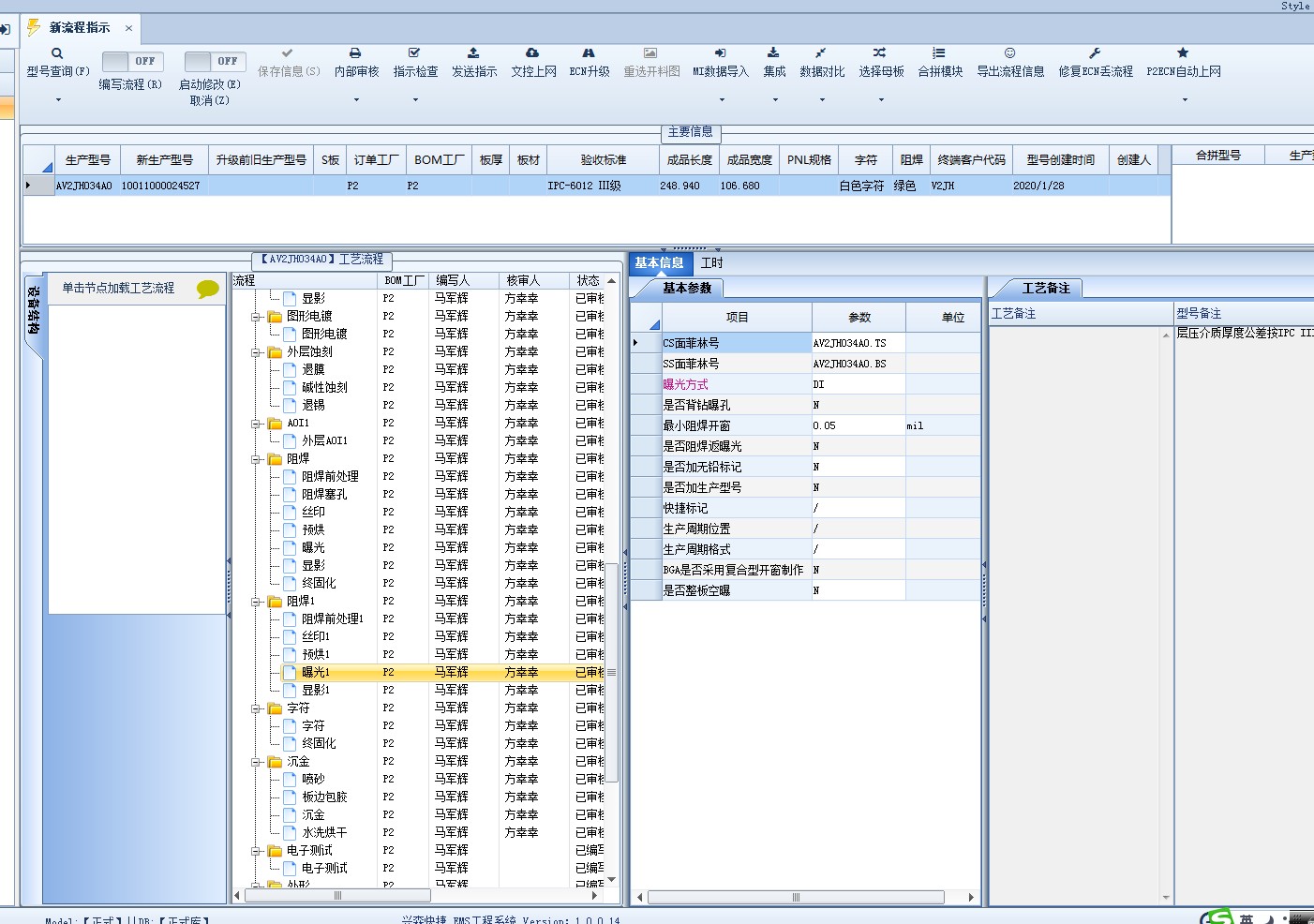Open the 选择母板 dropdown arrow
This screenshot has height=924, width=1314.
[882, 99]
